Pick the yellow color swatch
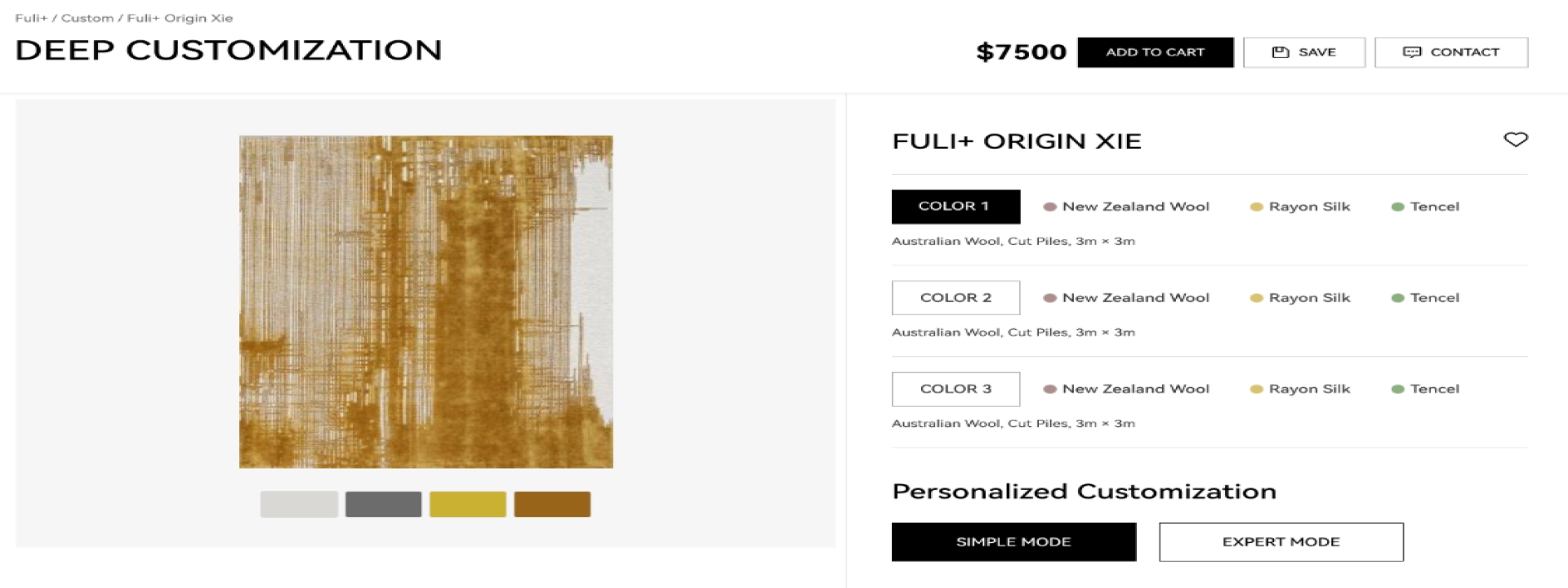 coord(468,504)
